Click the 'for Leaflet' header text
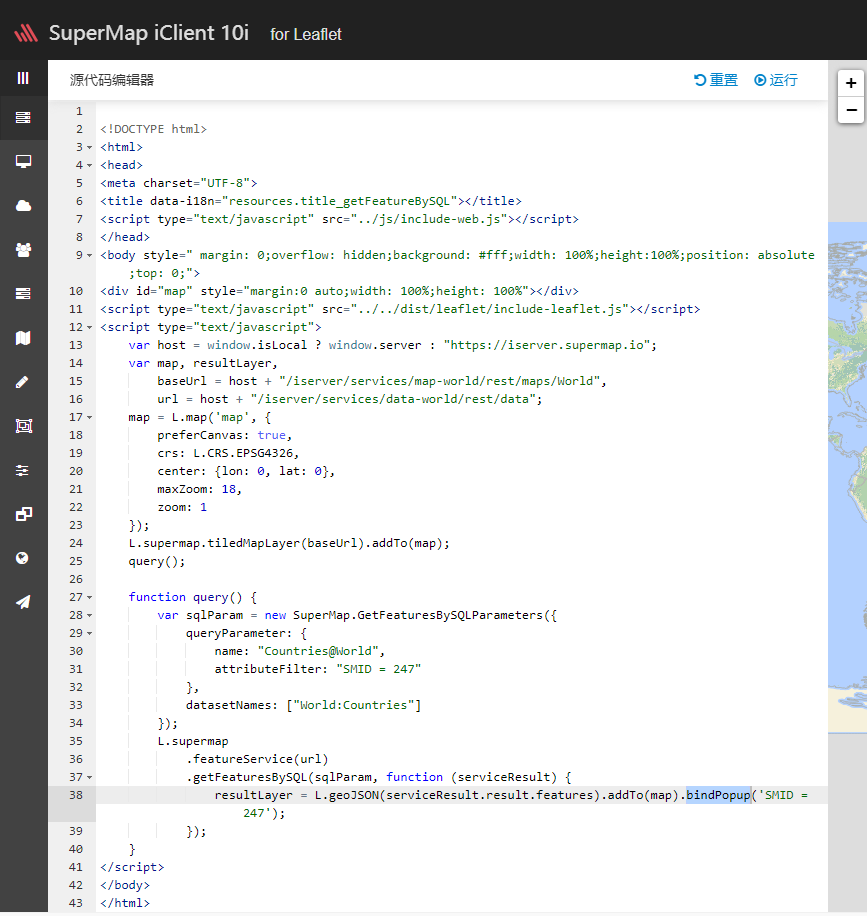Screen dimensions: 867x916 pyautogui.click(x=306, y=35)
